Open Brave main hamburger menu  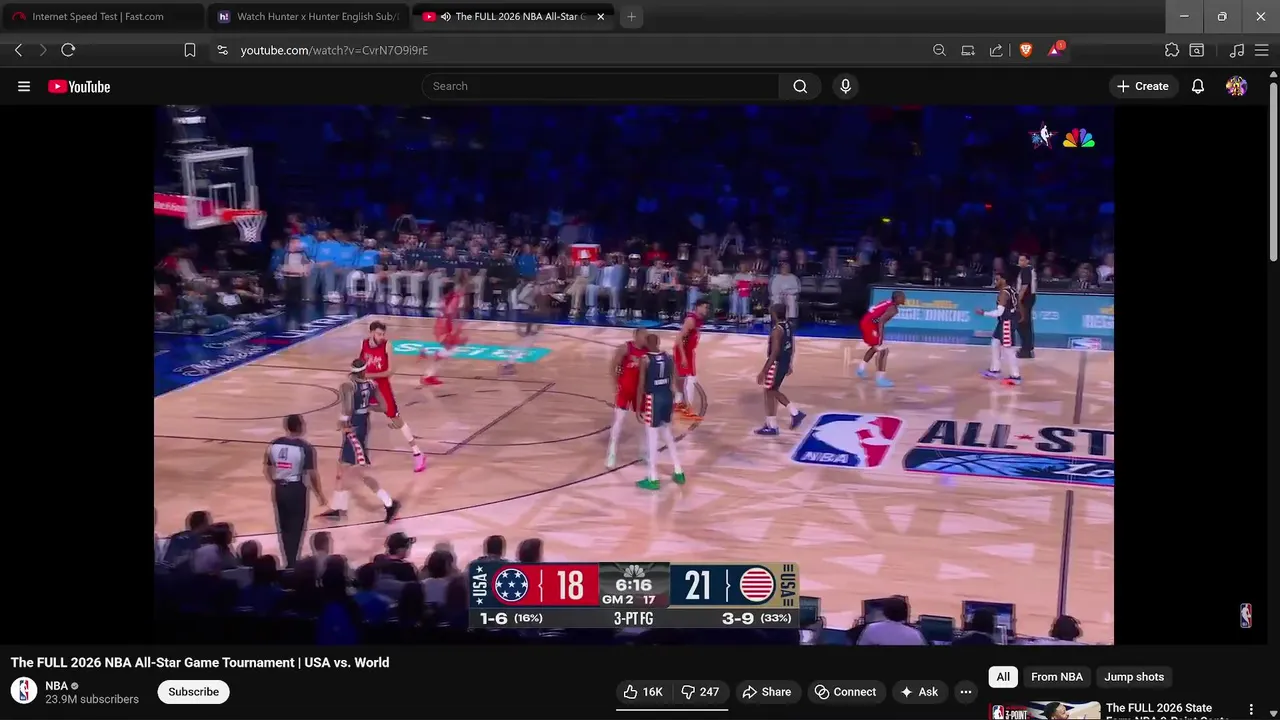click(1262, 50)
